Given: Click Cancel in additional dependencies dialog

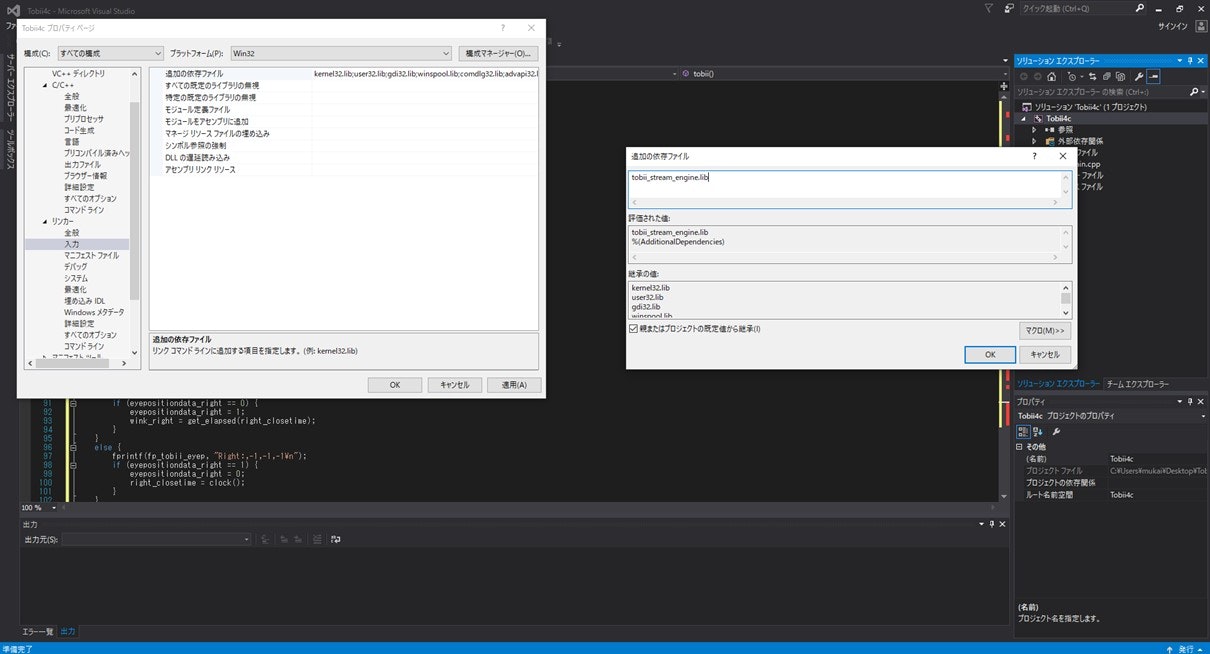Looking at the screenshot, I should (x=1045, y=354).
